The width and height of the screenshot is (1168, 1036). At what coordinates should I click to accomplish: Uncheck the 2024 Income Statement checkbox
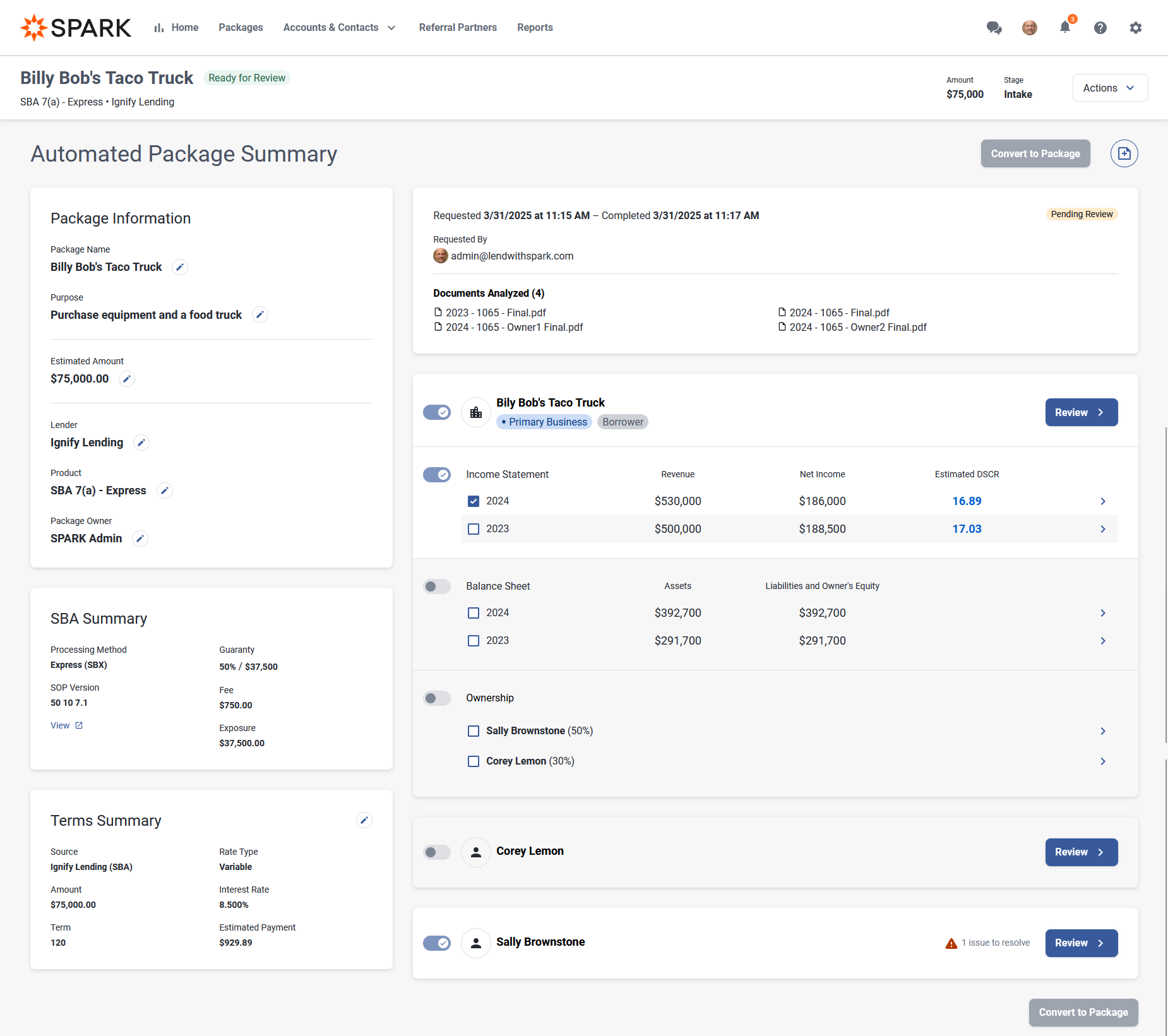click(x=474, y=501)
